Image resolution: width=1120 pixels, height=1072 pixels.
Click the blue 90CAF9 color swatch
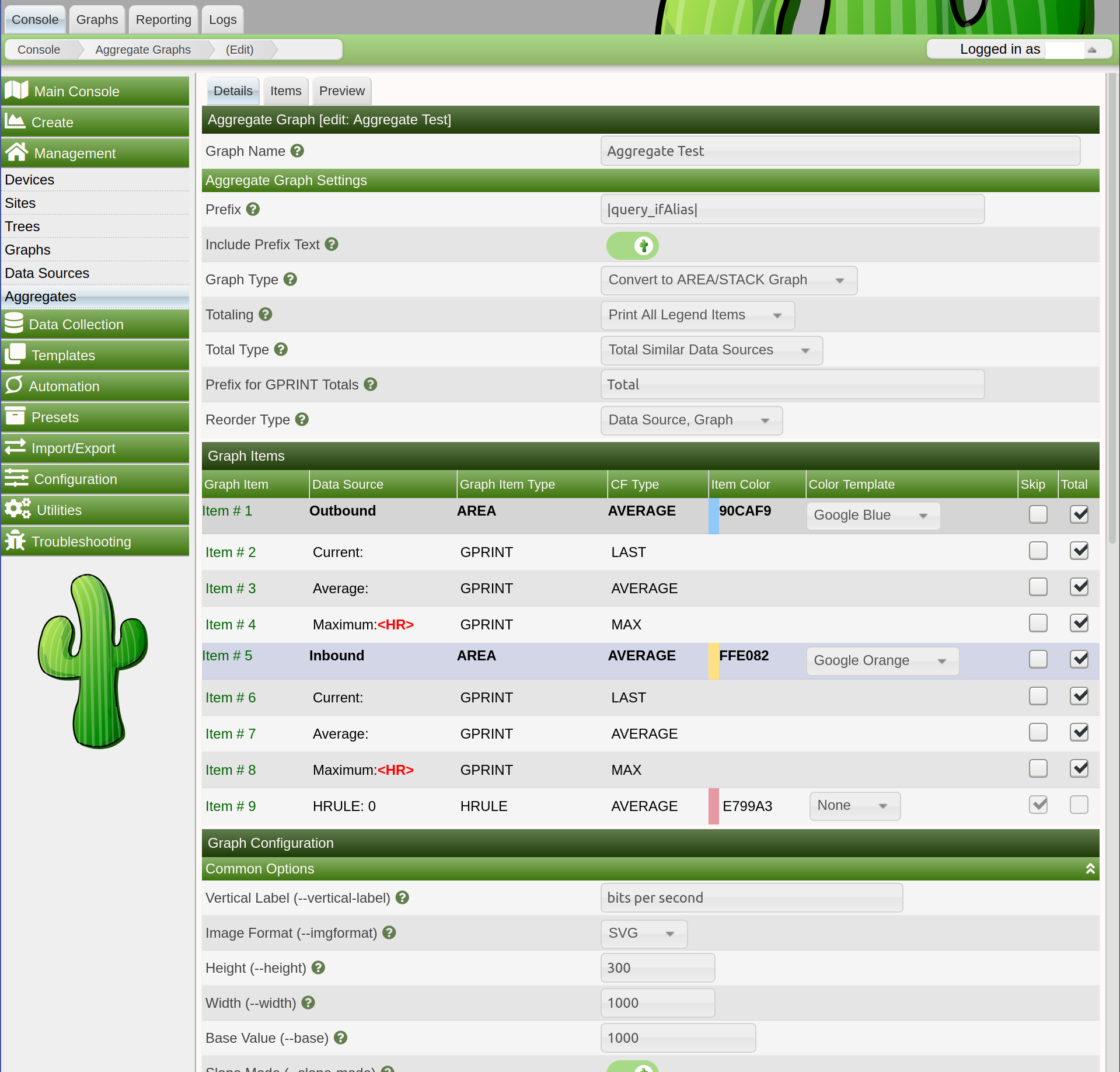713,516
